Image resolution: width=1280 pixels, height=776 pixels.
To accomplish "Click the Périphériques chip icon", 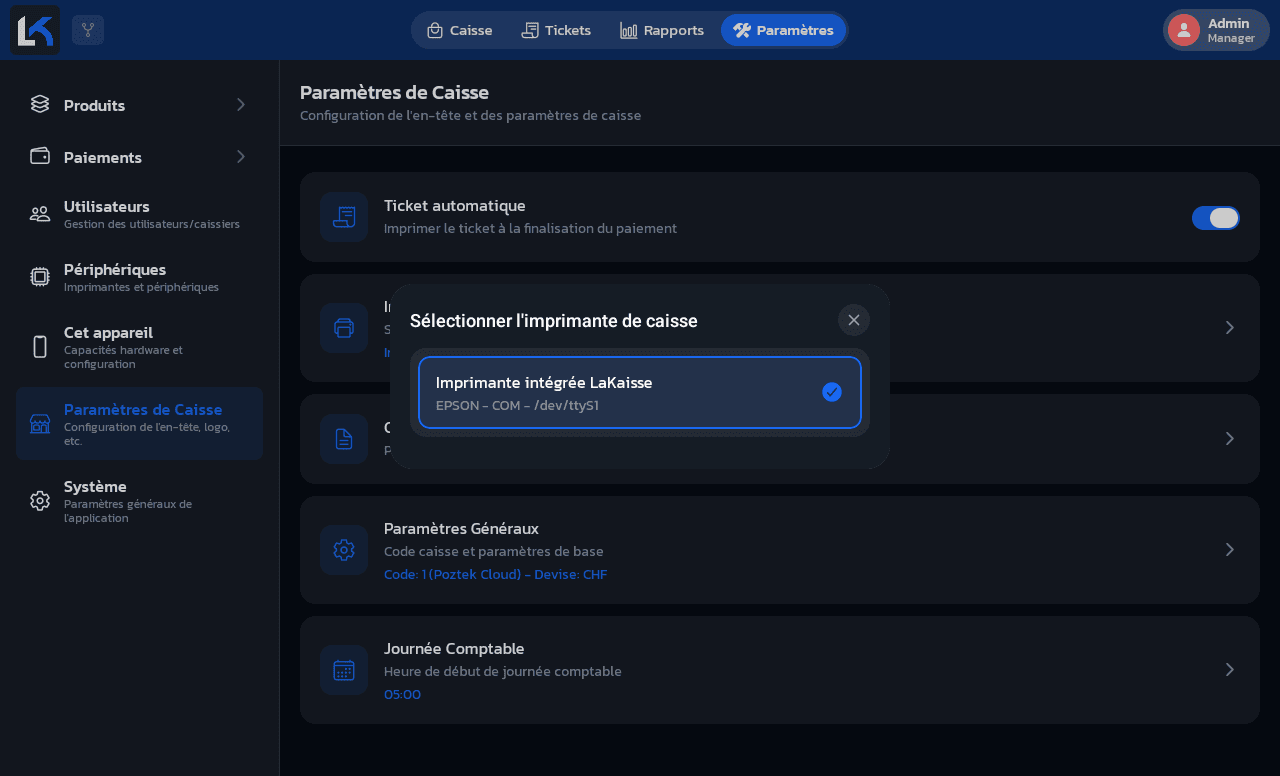I will 40,277.
